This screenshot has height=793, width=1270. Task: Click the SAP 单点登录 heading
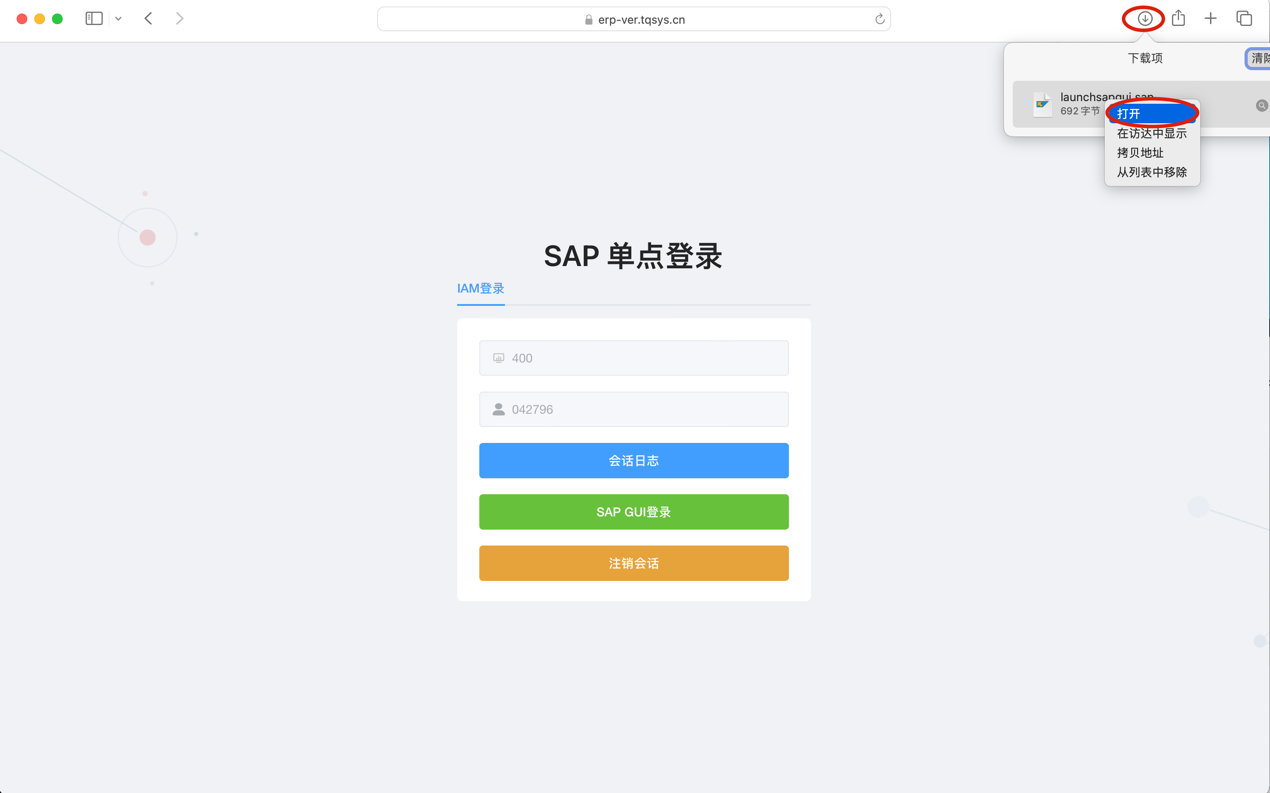(x=633, y=256)
